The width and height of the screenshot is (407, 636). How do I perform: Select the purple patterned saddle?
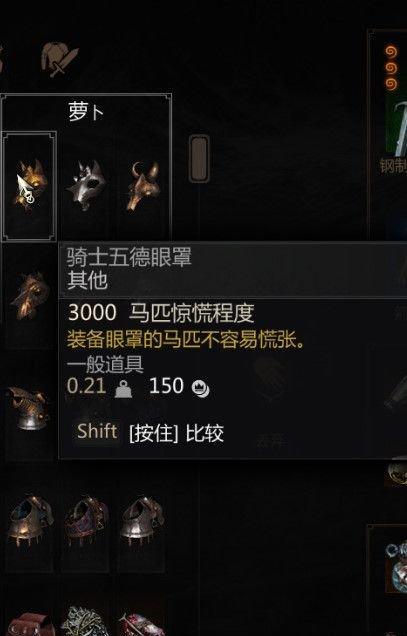86,520
